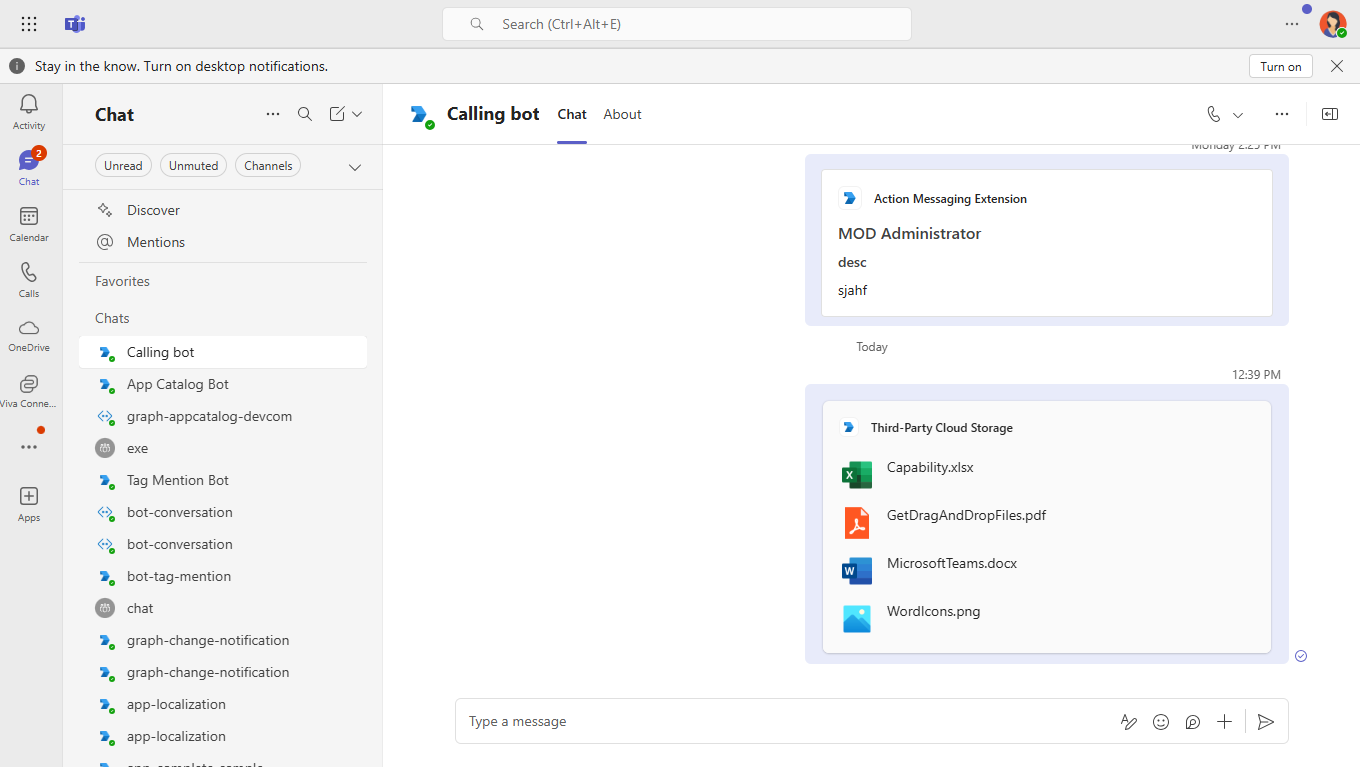Click the search box
The image size is (1360, 767).
[x=677, y=24]
